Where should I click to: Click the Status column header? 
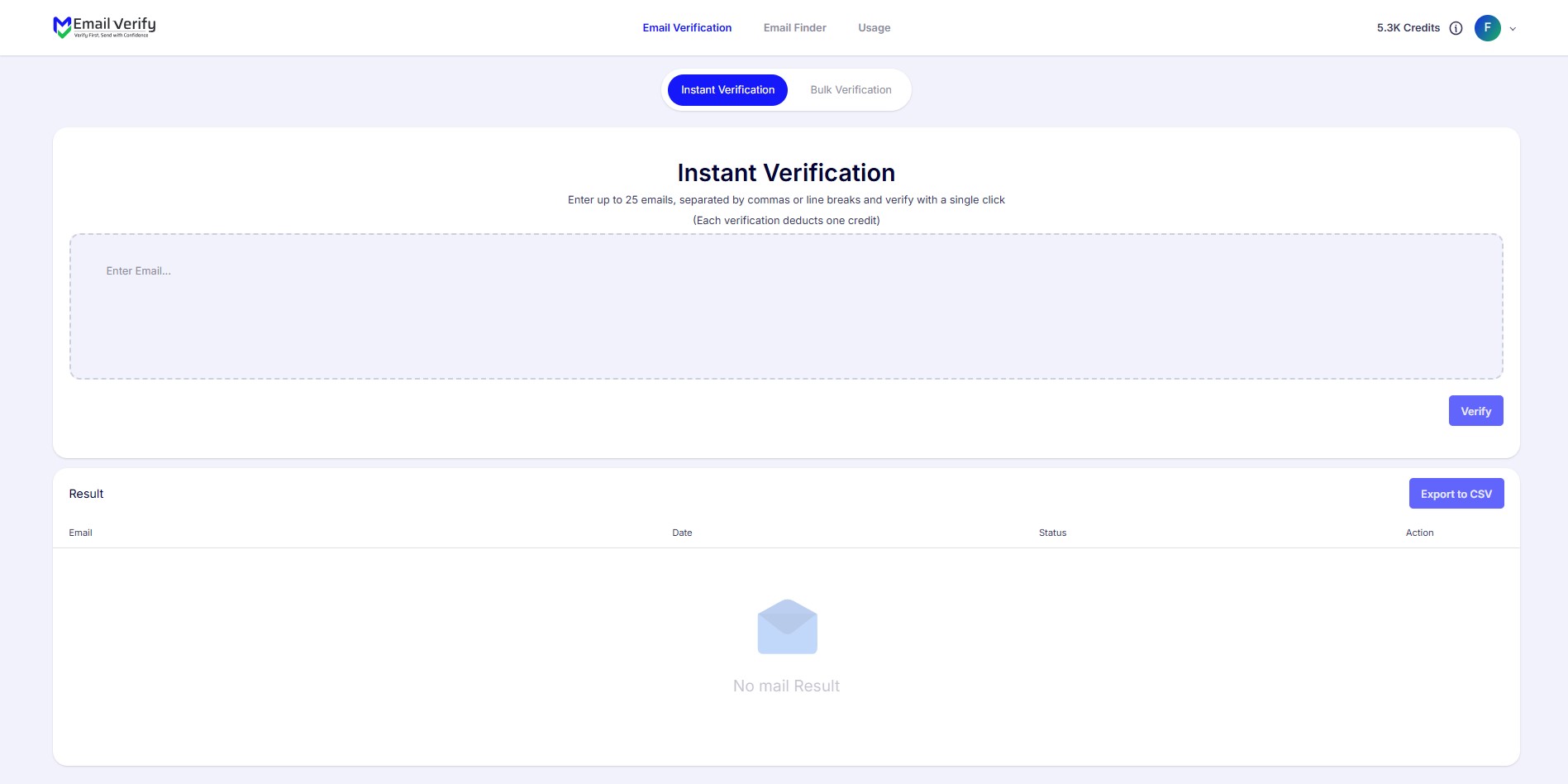[1052, 533]
